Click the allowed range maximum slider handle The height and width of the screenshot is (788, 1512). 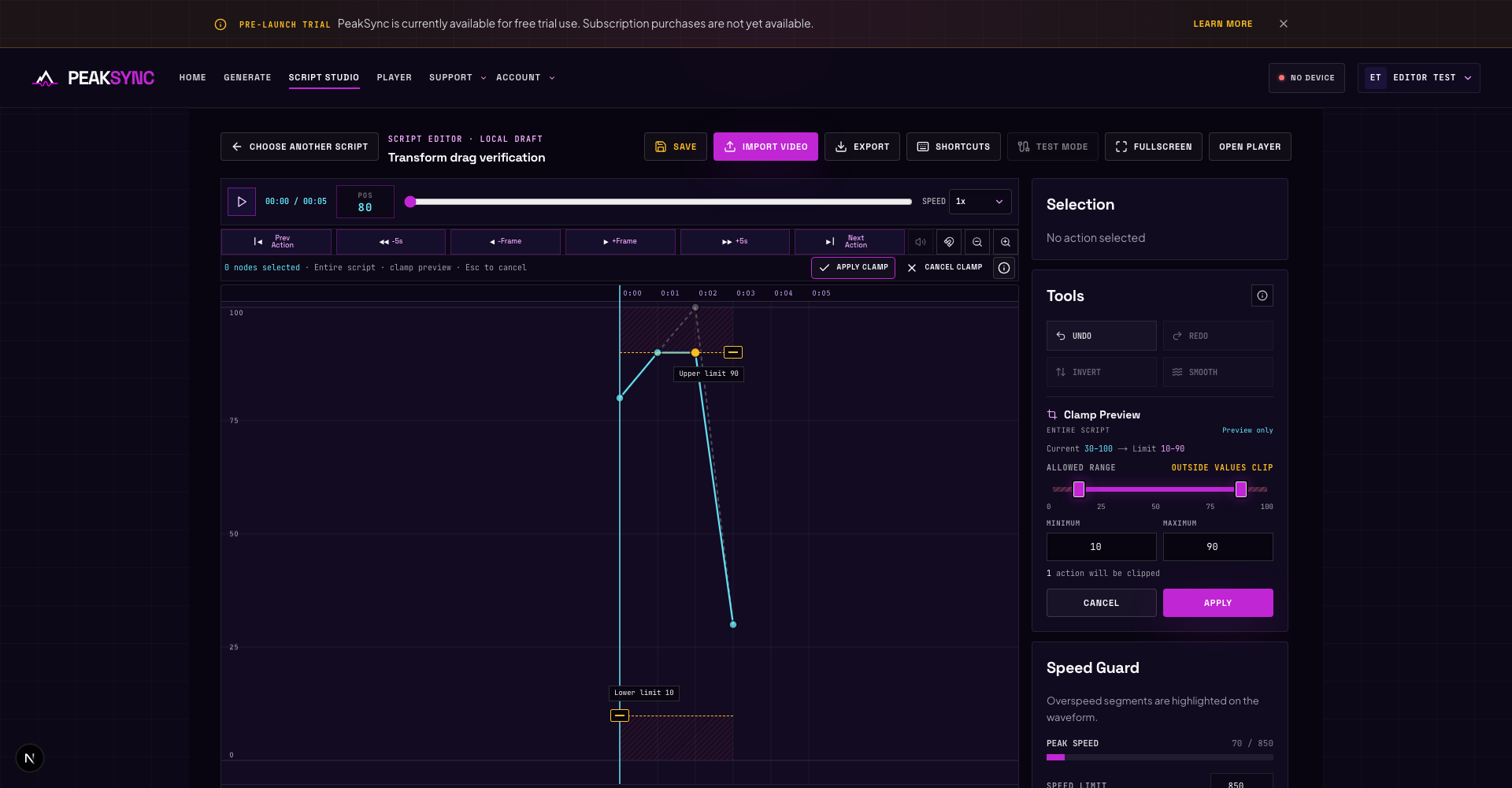[x=1241, y=489]
